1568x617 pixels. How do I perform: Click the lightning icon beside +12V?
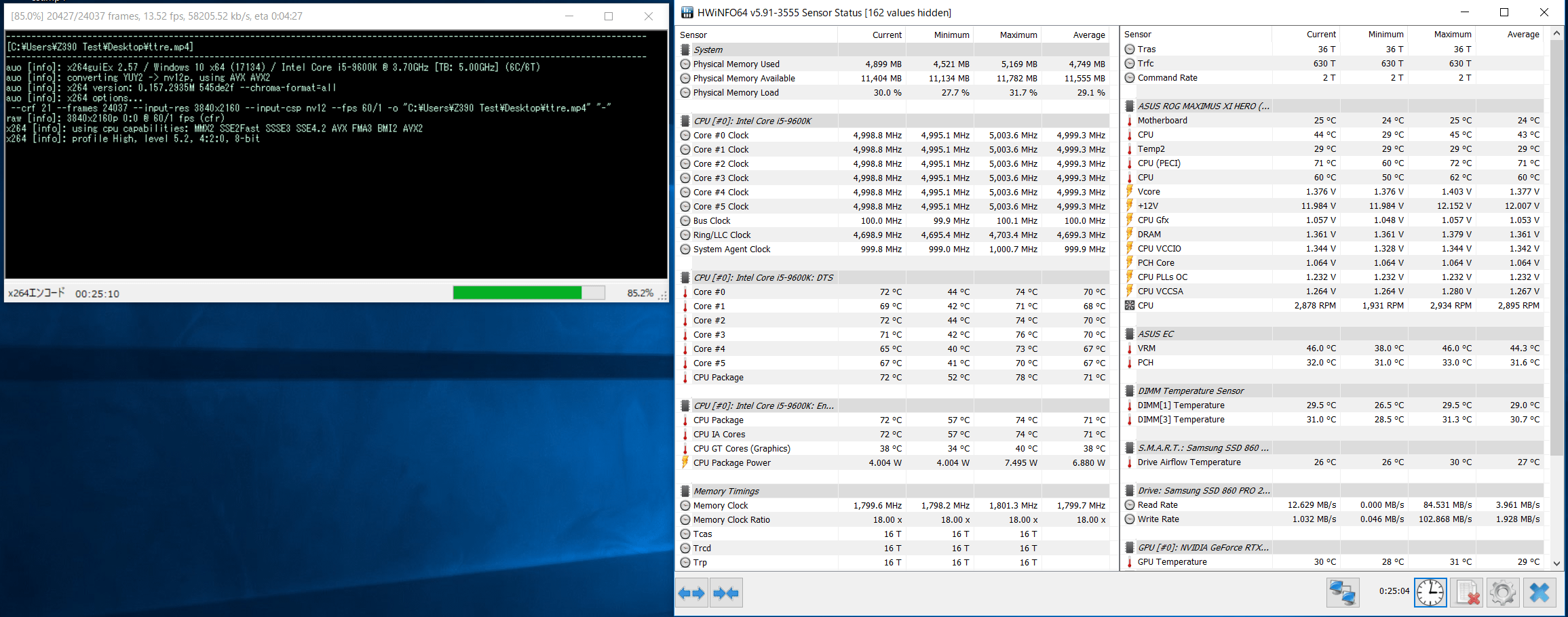point(1130,205)
